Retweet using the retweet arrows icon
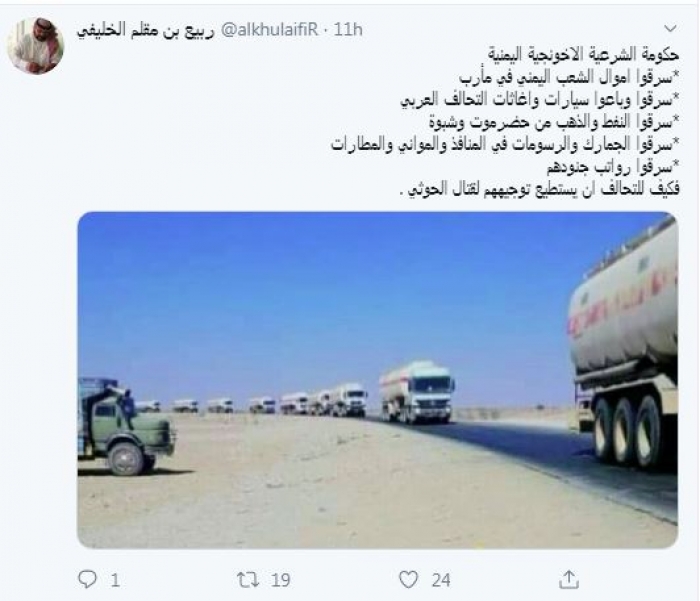This screenshot has width=700, height=601. (248, 580)
